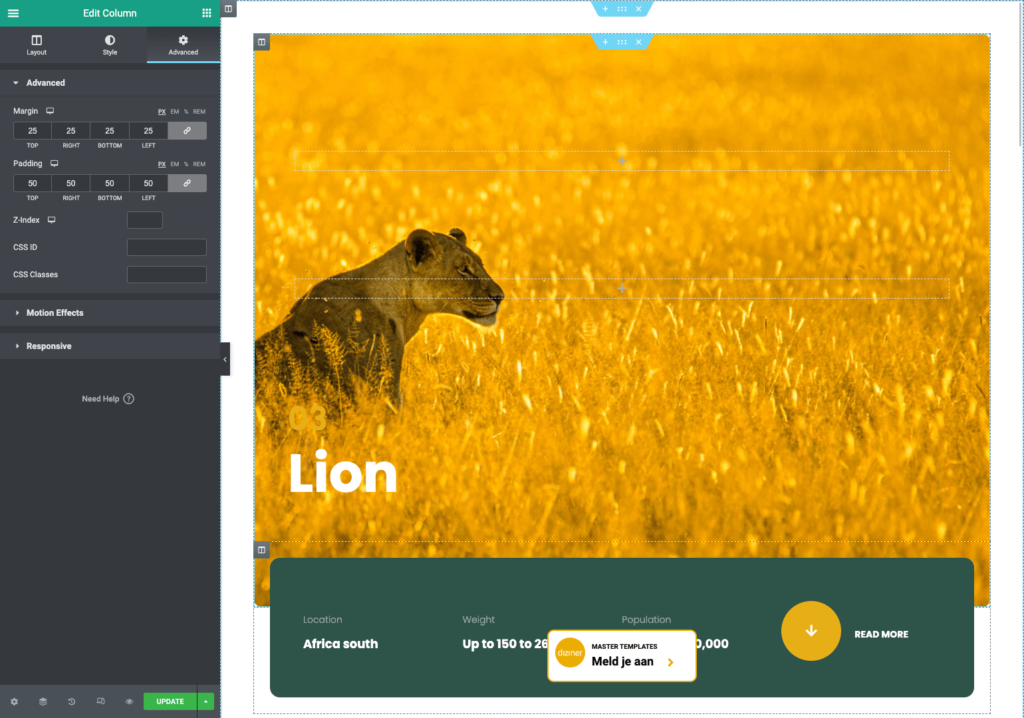Open responsive mode icon in footer
Viewport: 1024px width, 718px height.
click(101, 701)
